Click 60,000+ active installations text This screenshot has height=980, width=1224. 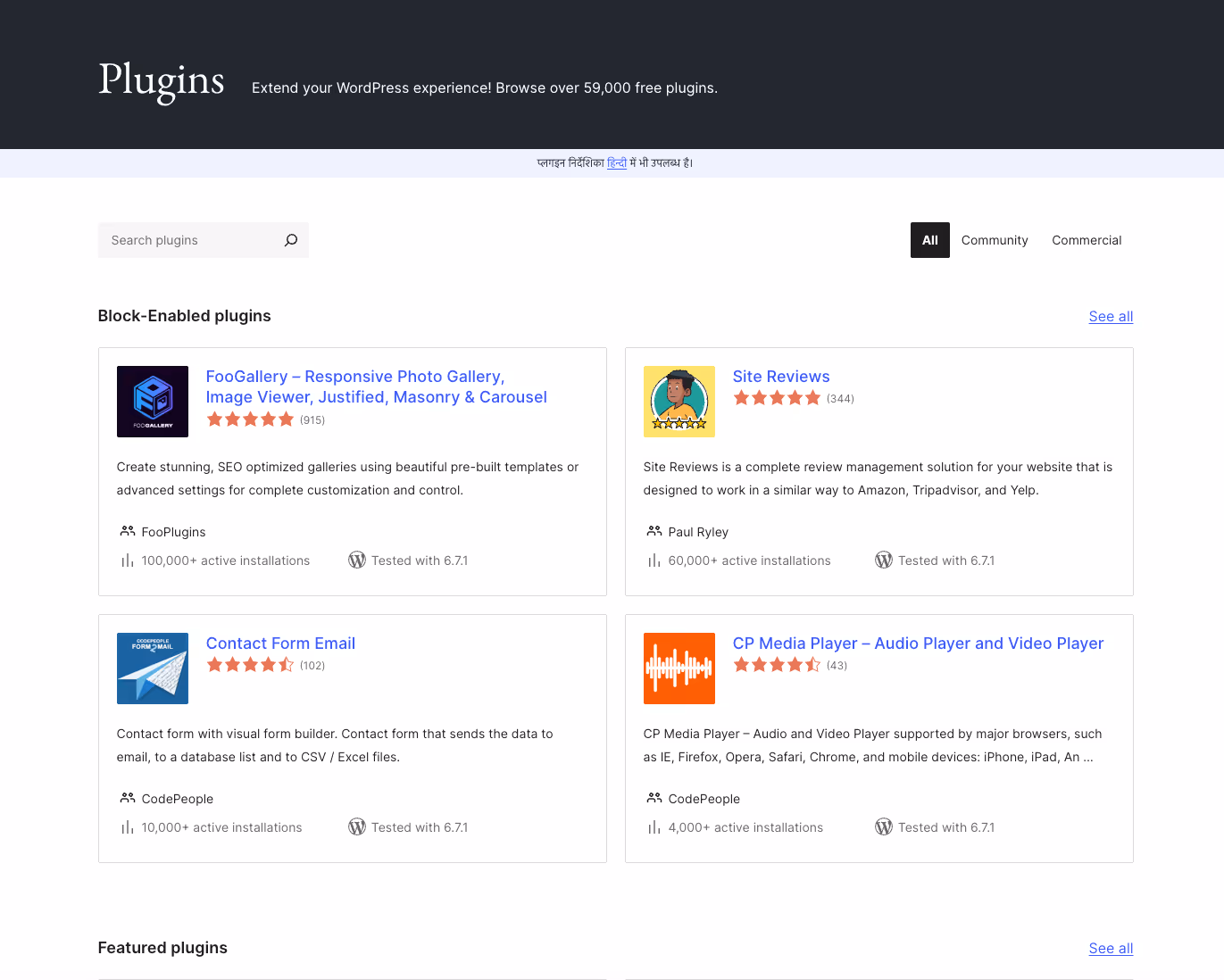[x=750, y=561]
